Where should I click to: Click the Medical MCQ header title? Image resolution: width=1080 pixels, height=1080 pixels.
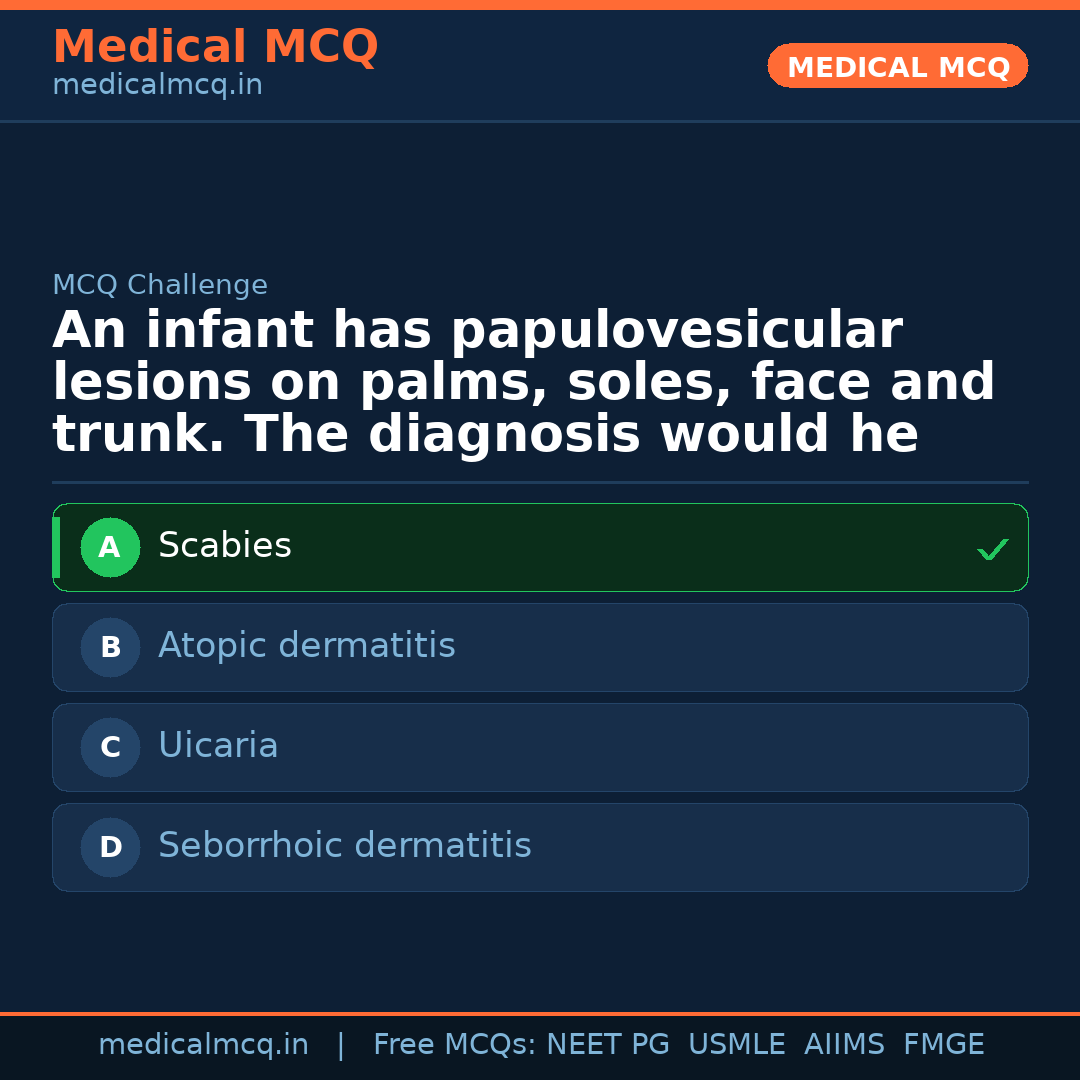pos(215,47)
